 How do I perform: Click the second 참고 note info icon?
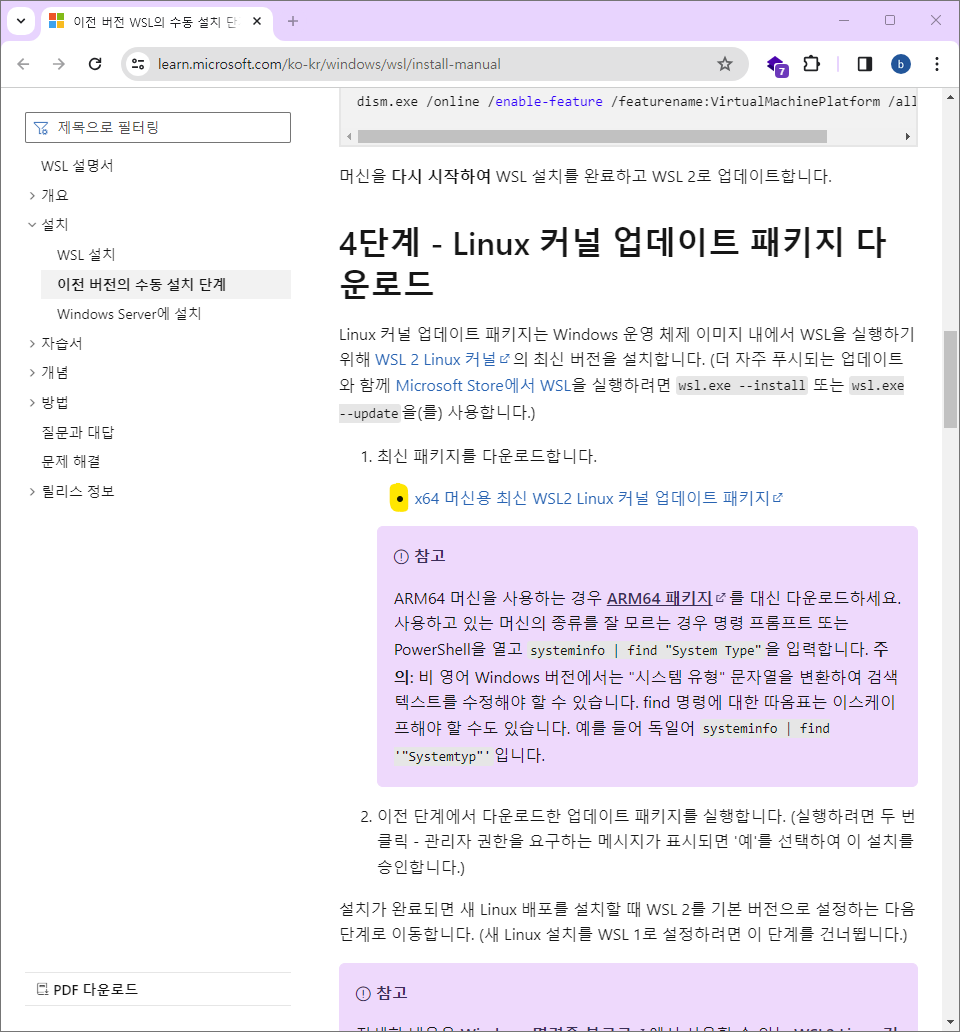(363, 994)
